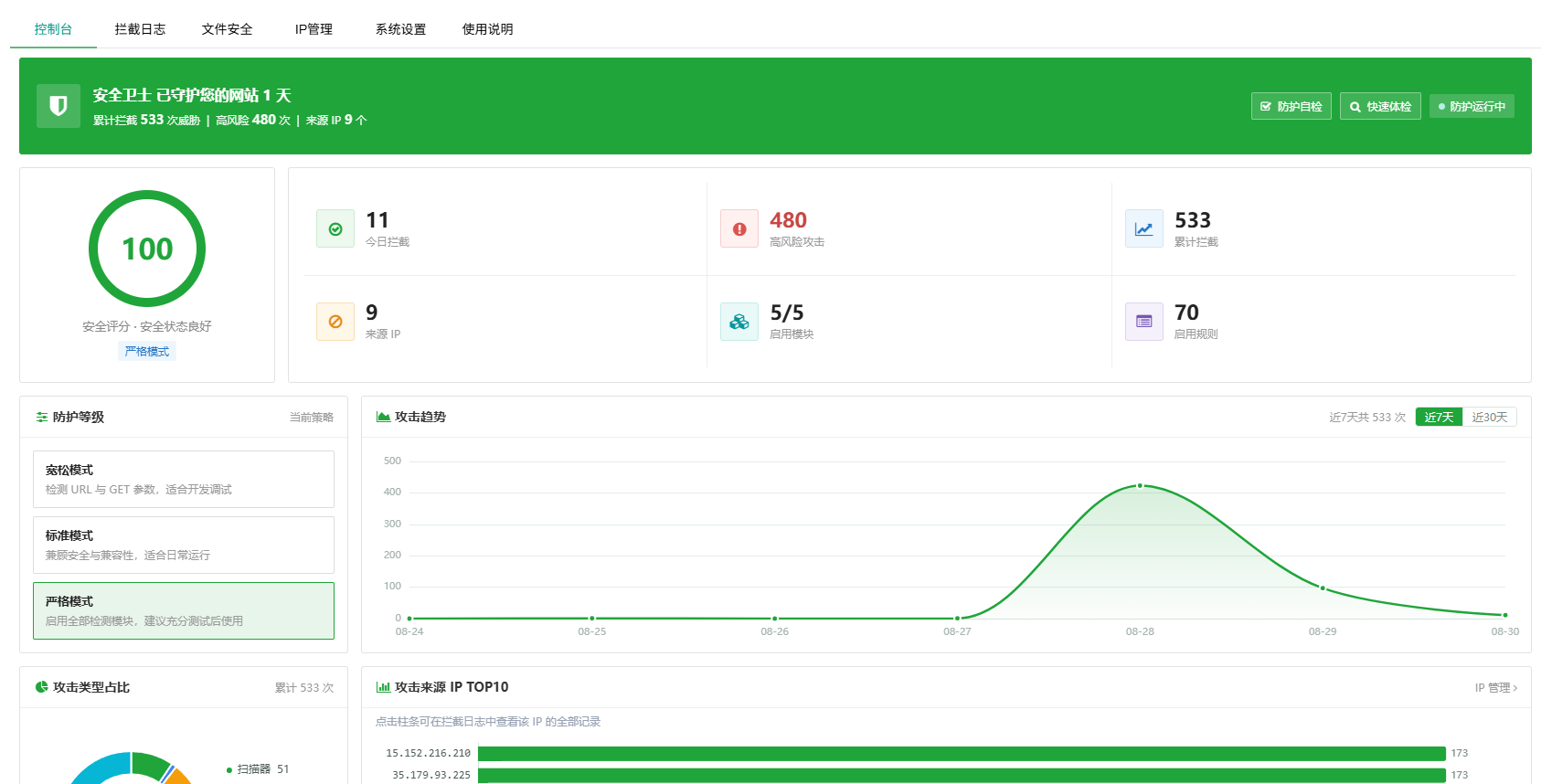Click the line chart icon beside 累计拦截
Viewport: 1552px width, 784px height.
point(1144,228)
